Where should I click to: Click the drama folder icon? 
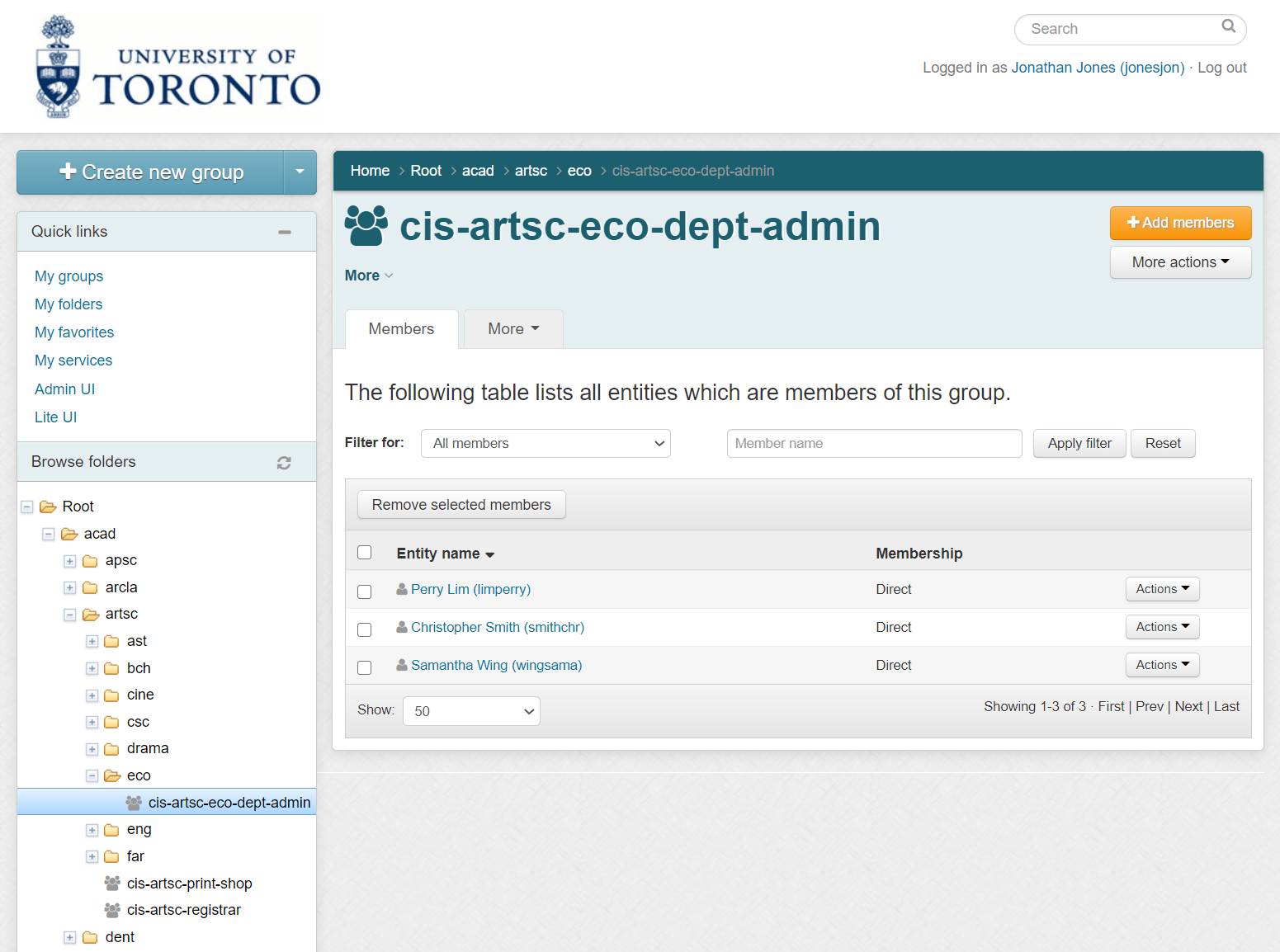click(x=112, y=749)
